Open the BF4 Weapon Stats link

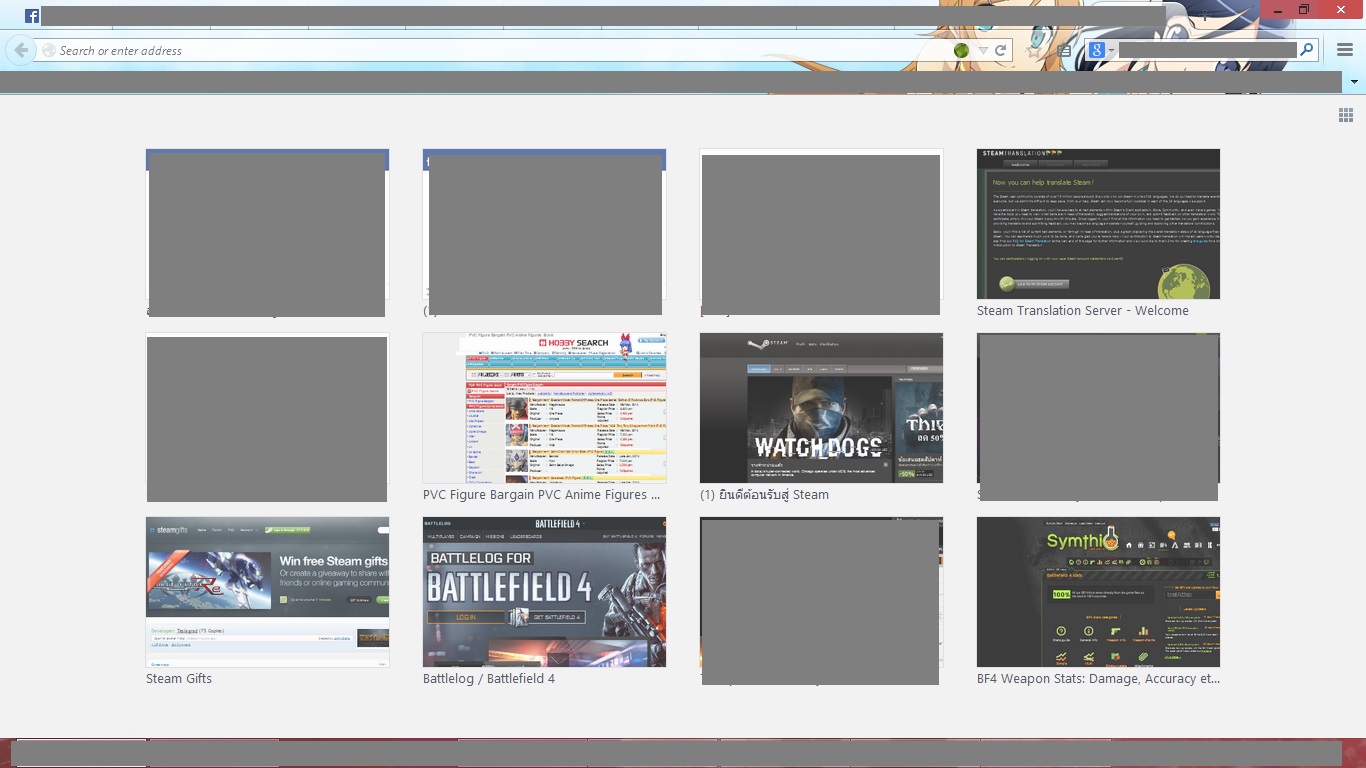[x=1097, y=592]
